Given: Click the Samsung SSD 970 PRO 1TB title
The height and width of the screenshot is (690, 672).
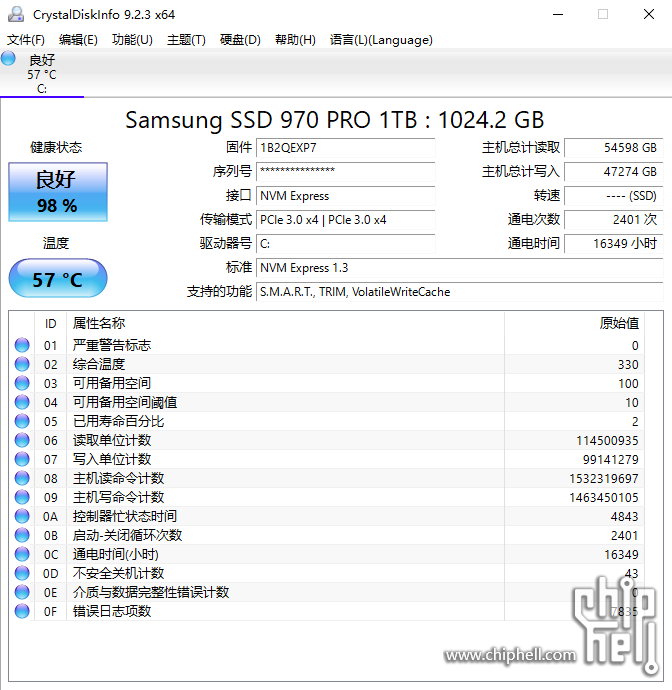Looking at the screenshot, I should tap(334, 120).
